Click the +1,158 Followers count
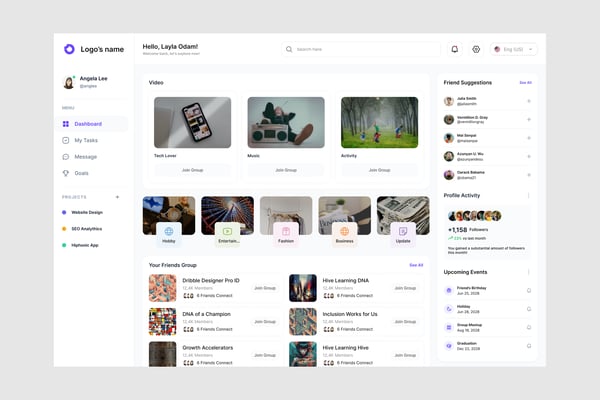The height and width of the screenshot is (400, 600). click(468, 230)
